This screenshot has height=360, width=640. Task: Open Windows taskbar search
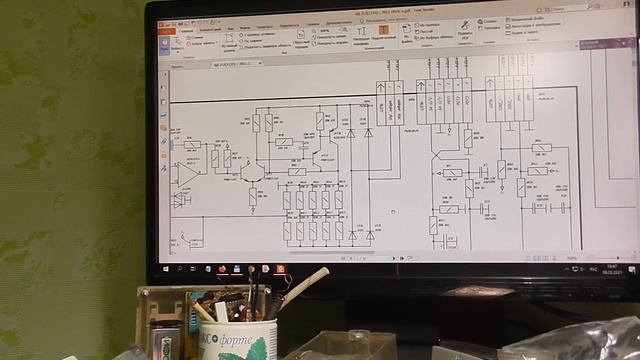pyautogui.click(x=180, y=269)
